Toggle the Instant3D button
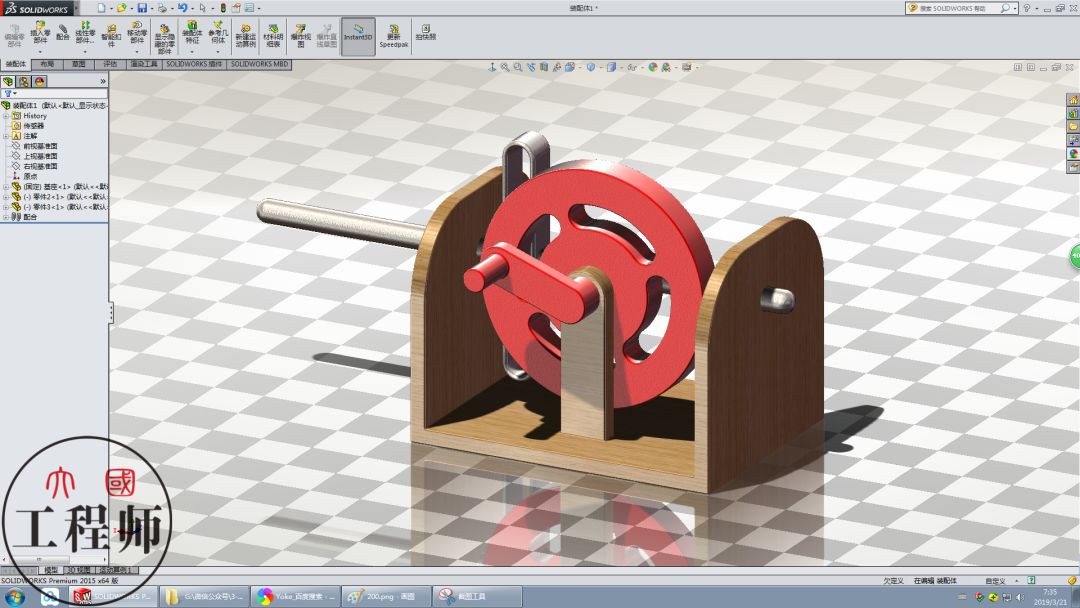Viewport: 1080px width, 608px height. (x=358, y=36)
